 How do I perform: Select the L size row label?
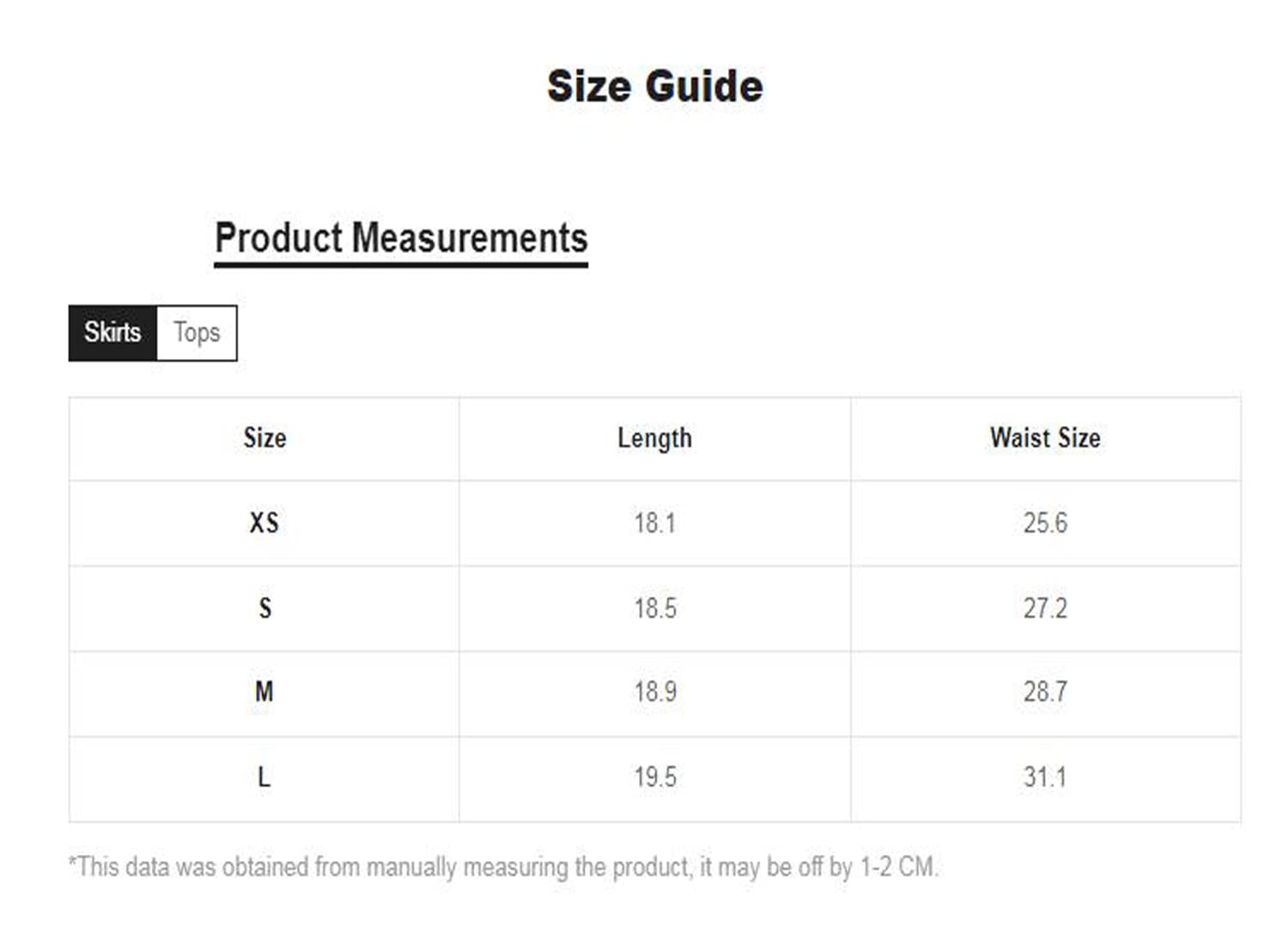(x=264, y=777)
